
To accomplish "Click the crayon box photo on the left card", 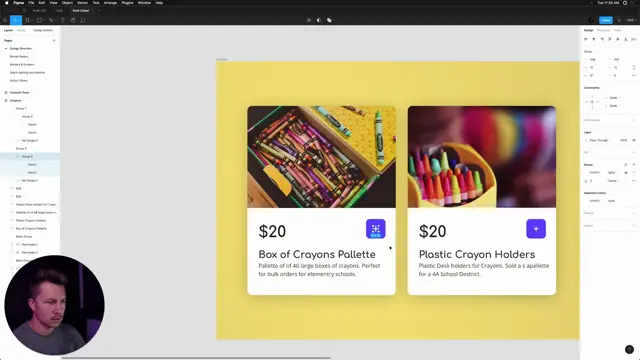I will (321, 157).
